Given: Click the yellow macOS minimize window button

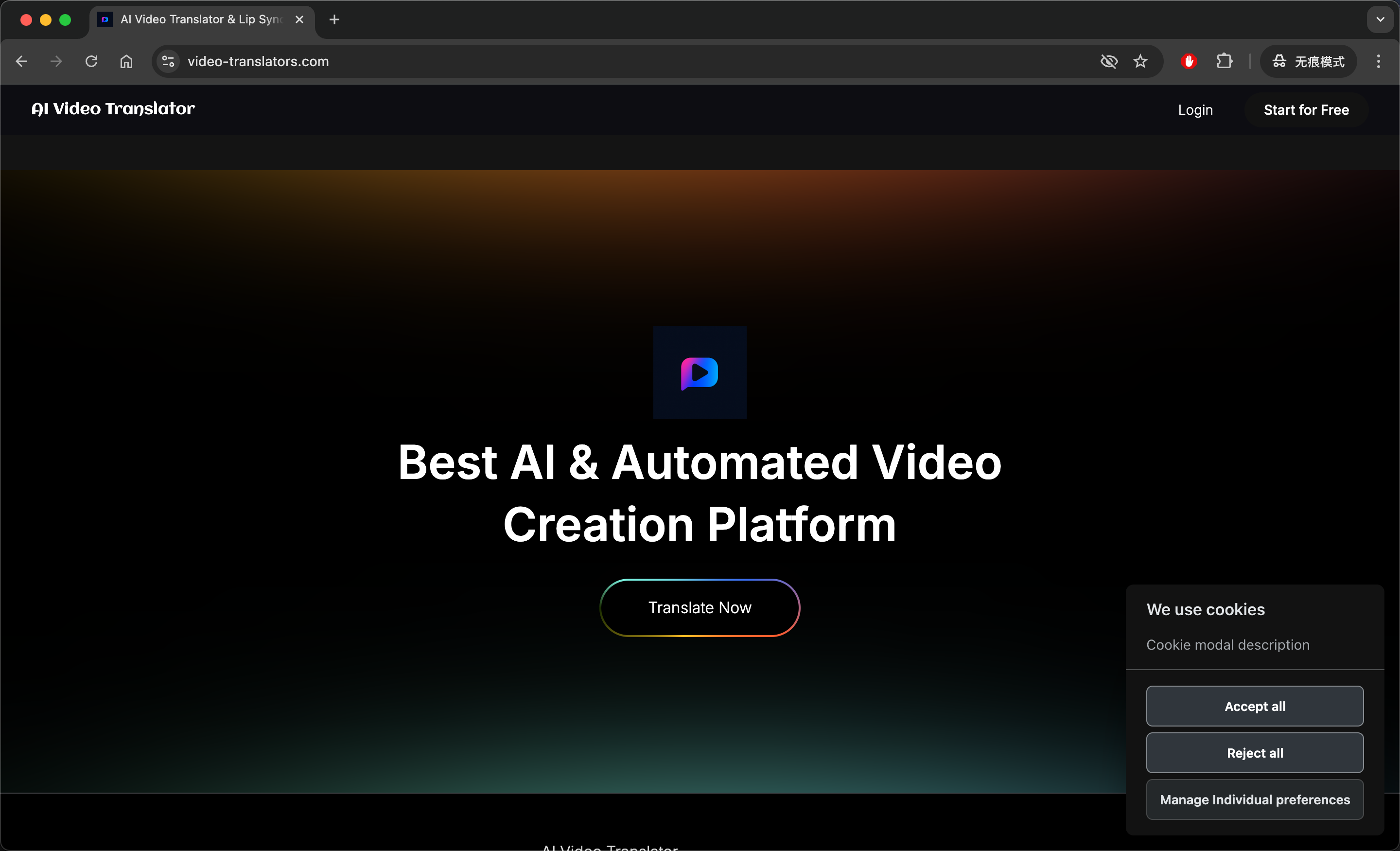Looking at the screenshot, I should click(46, 20).
